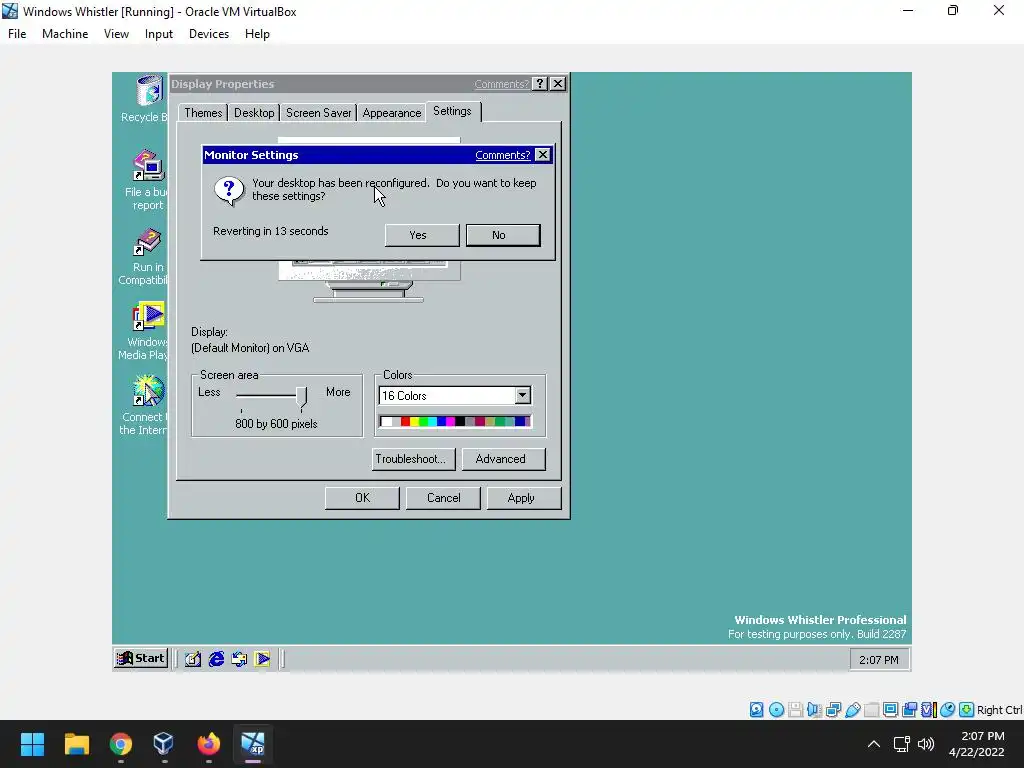This screenshot has width=1024, height=768.
Task: Click the VirtualBox XP VM taskbar icon
Action: (252, 744)
